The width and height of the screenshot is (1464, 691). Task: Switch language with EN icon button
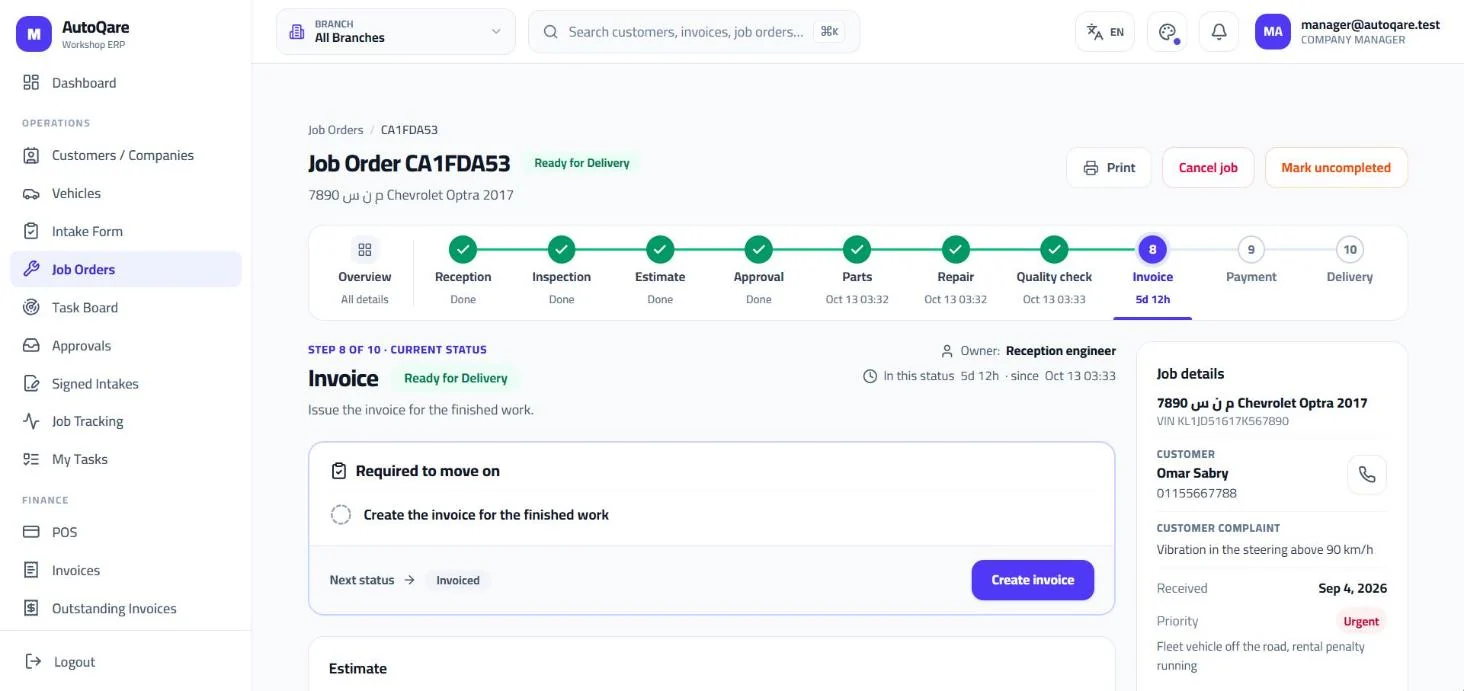[1105, 32]
